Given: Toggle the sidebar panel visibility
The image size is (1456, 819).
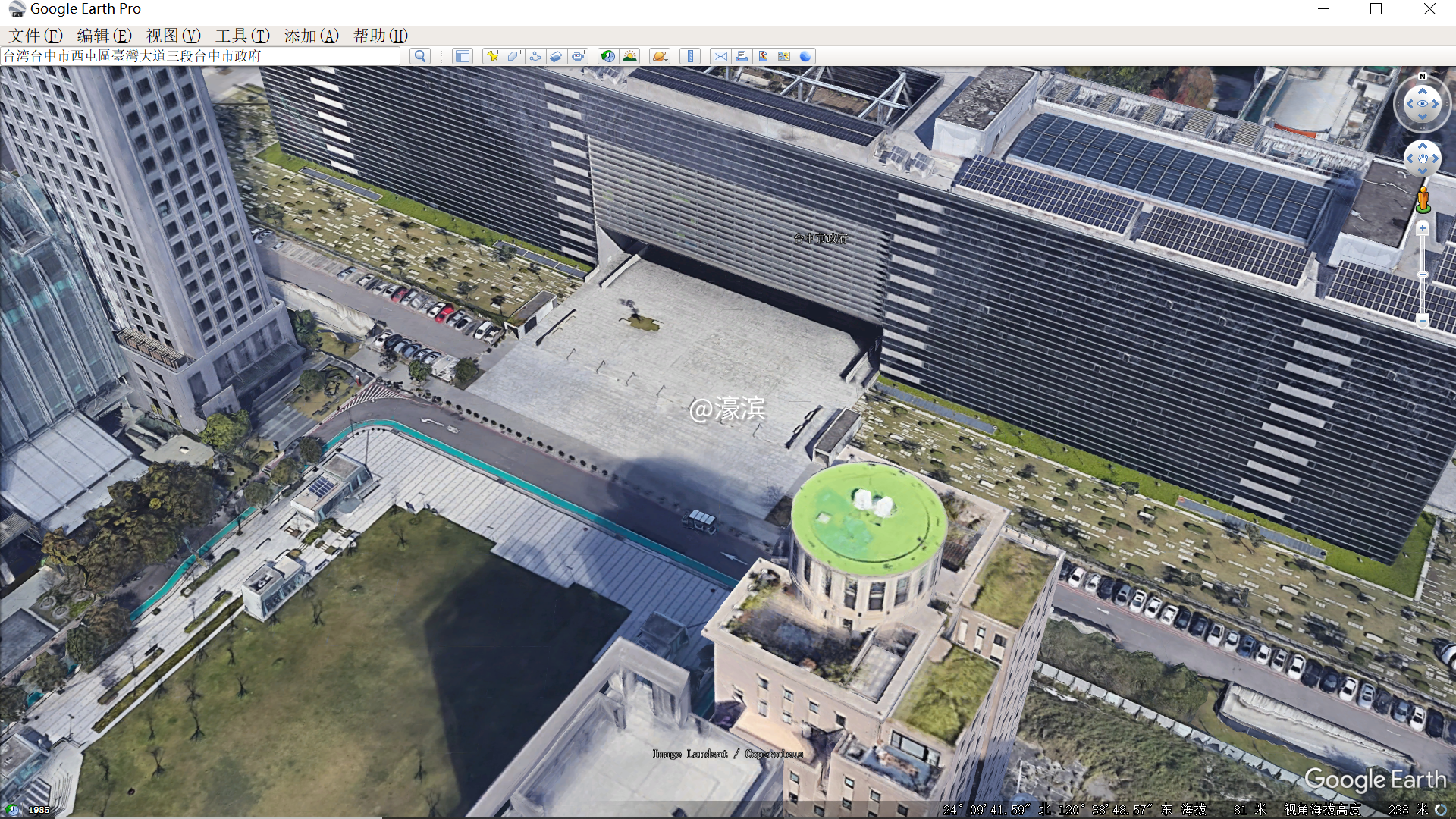Looking at the screenshot, I should pyautogui.click(x=462, y=56).
